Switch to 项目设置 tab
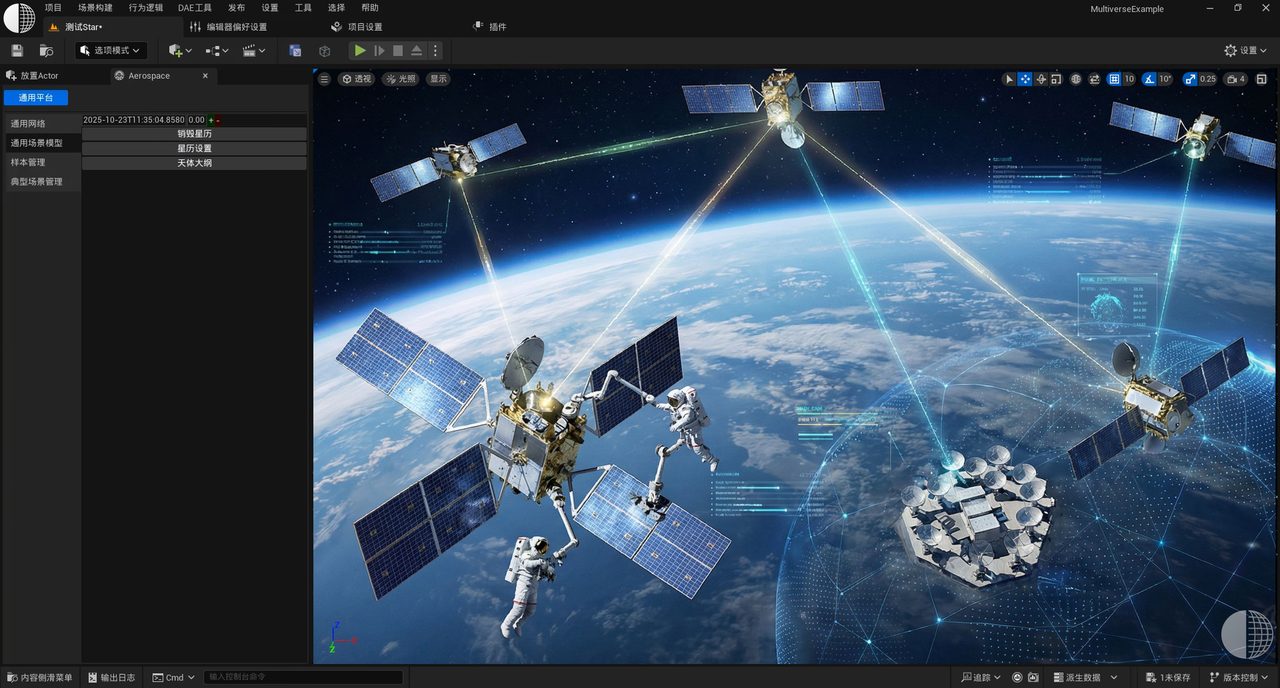 click(x=357, y=27)
